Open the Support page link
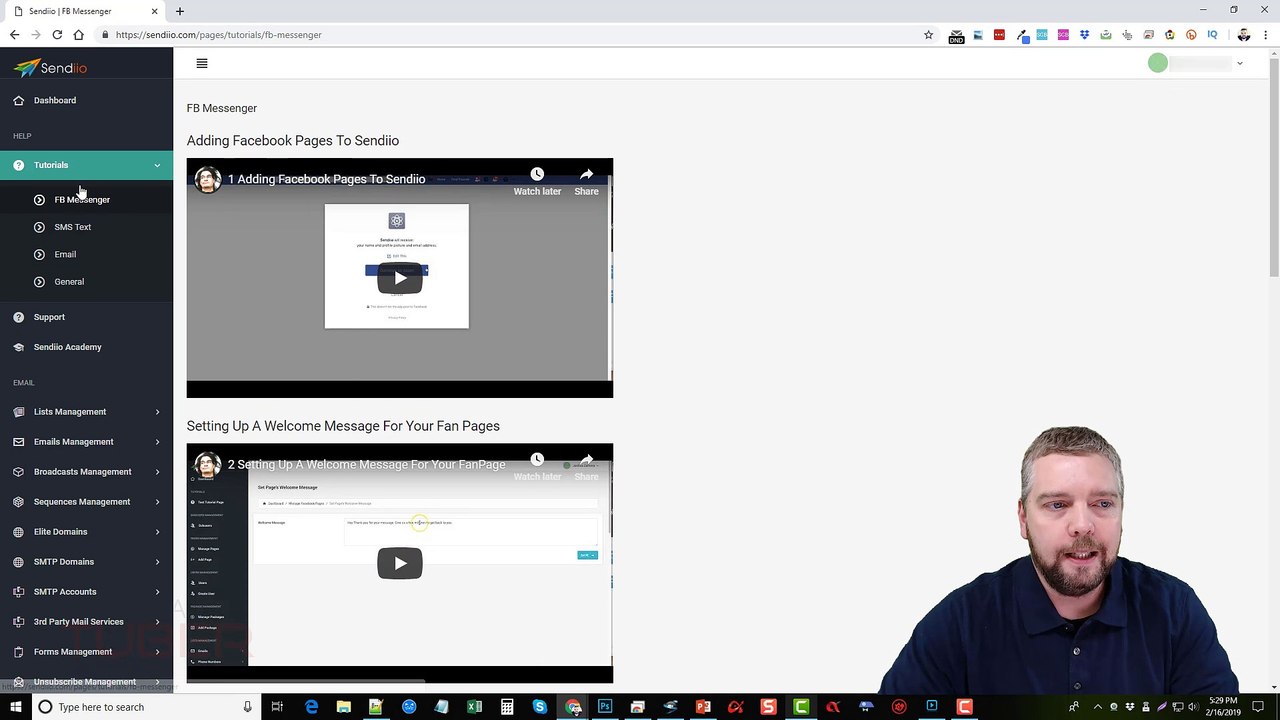 (x=49, y=317)
